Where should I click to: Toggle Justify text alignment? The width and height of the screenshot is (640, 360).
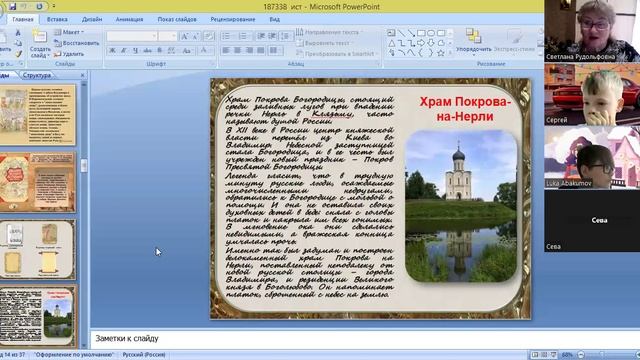coord(260,50)
